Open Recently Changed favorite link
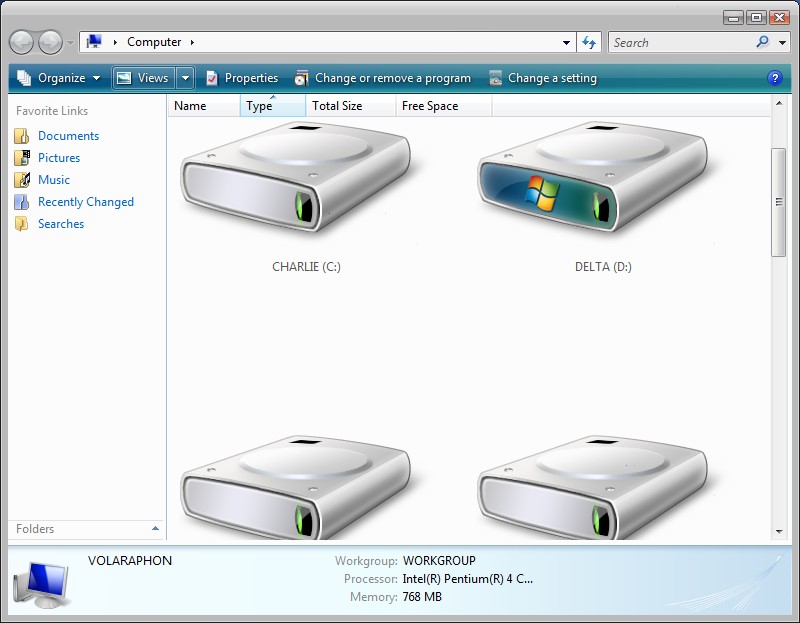The image size is (800, 623). coord(85,202)
